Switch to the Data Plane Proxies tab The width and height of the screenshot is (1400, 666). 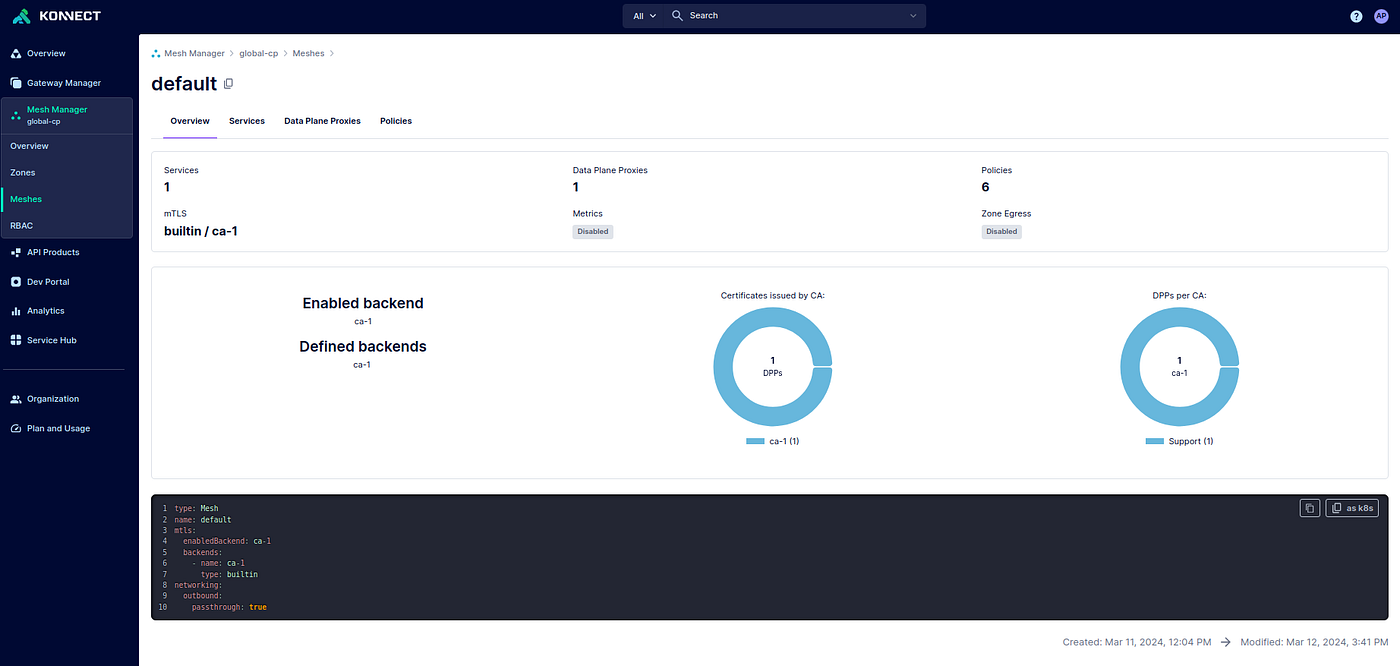tap(322, 121)
